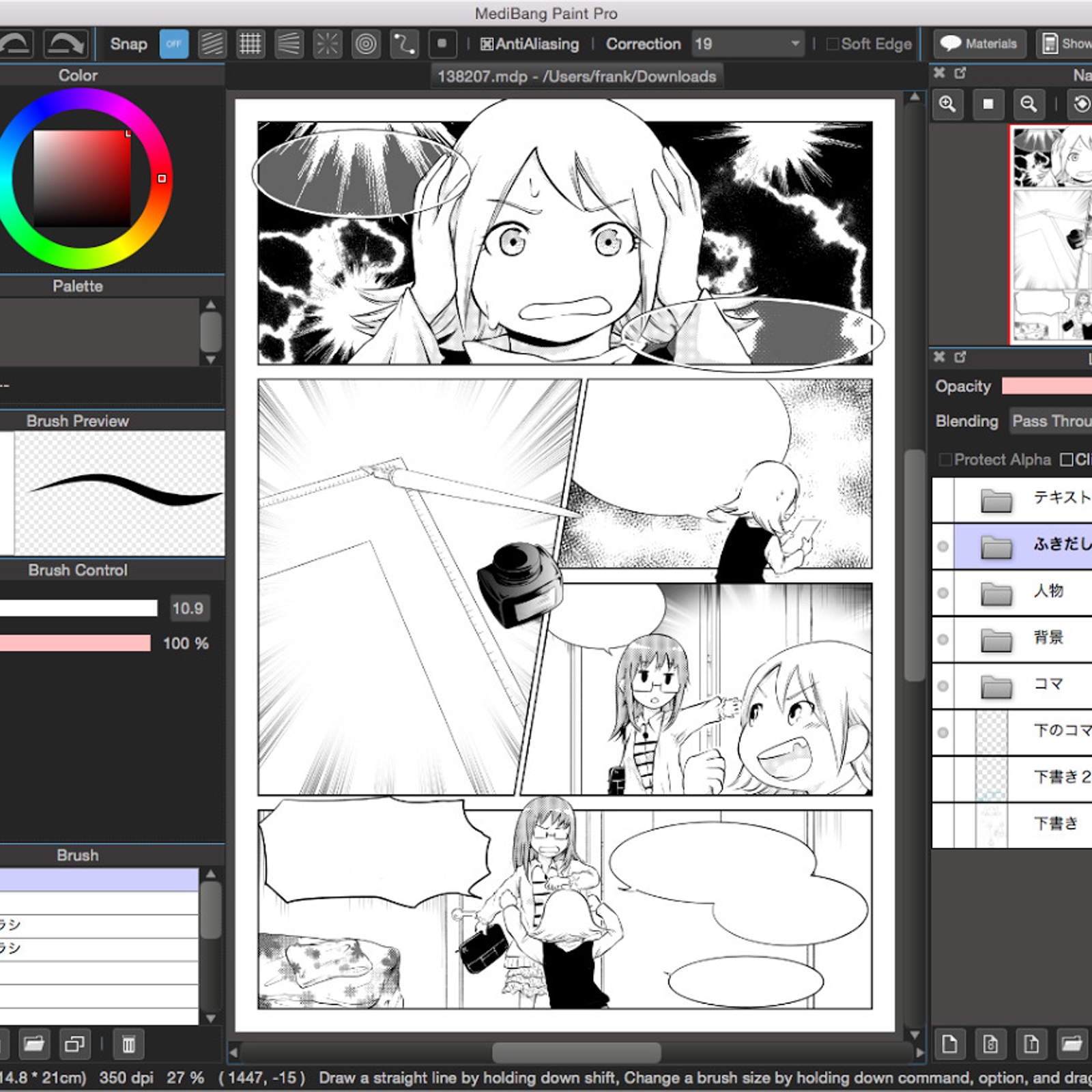Screen dimensions: 1092x1092
Task: Select the concentric circle snap icon
Action: point(367,44)
